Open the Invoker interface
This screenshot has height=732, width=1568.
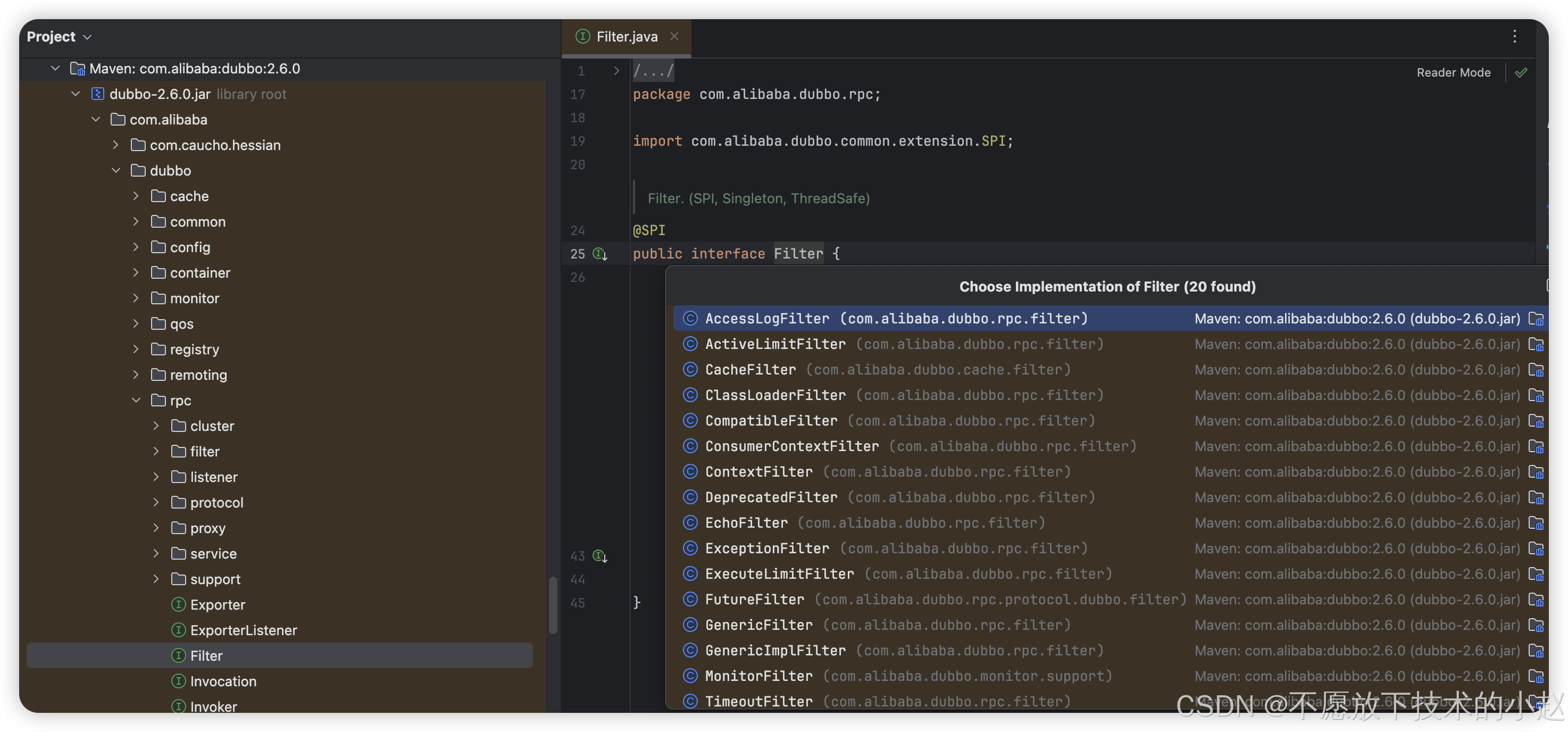click(205, 706)
